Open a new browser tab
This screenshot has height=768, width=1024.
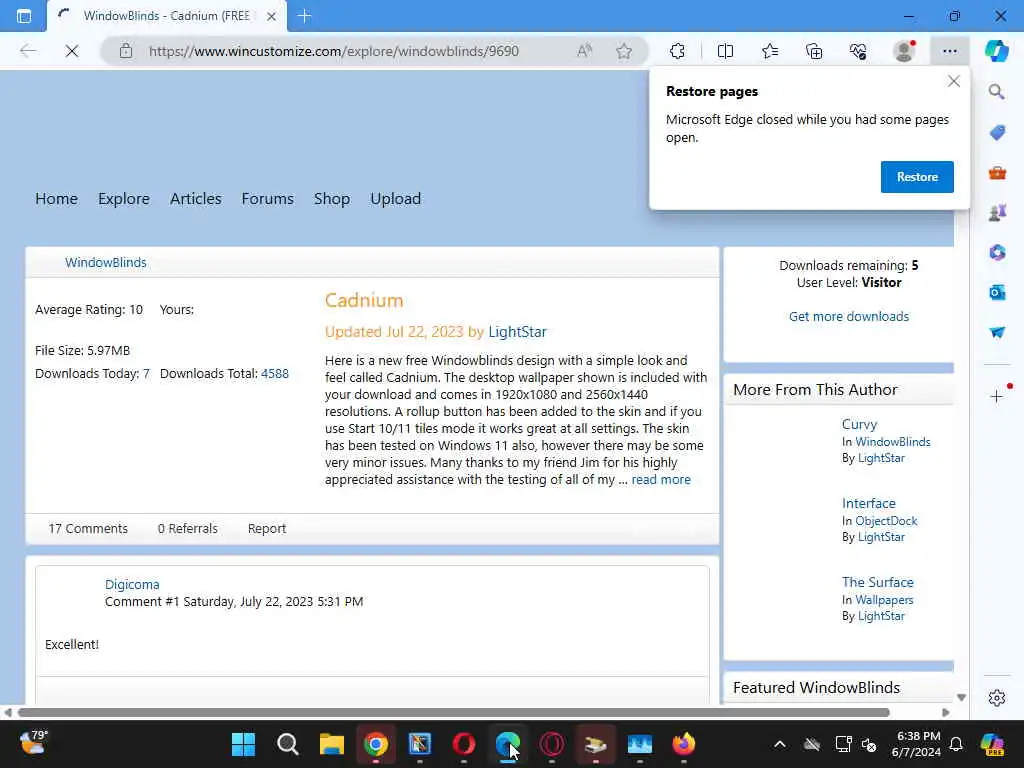point(304,16)
